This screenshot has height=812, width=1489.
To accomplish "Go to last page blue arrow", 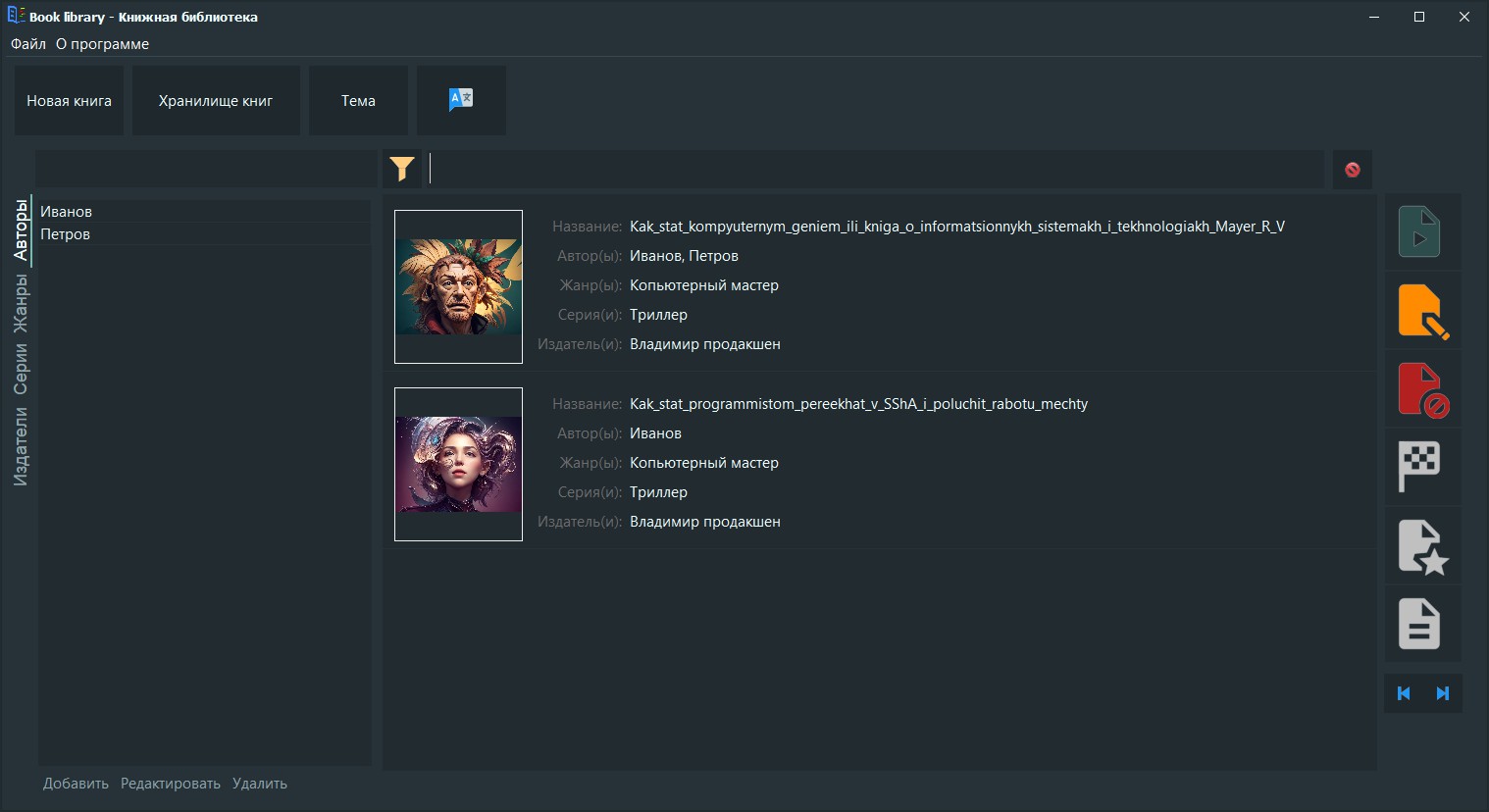I will 1443,693.
